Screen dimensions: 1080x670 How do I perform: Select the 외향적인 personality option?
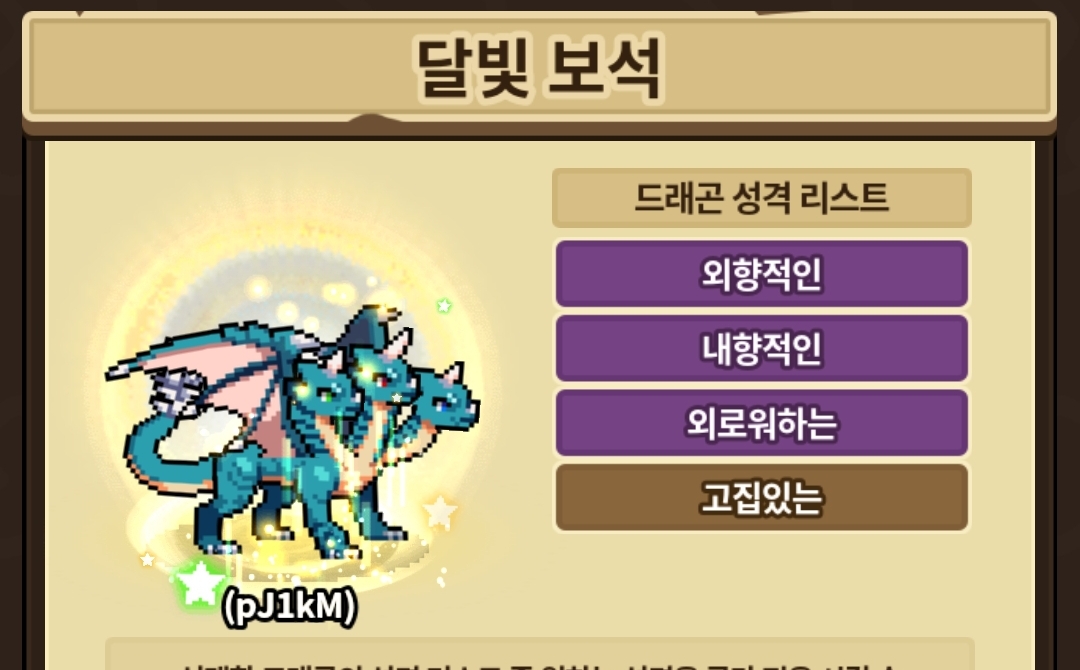tap(762, 273)
